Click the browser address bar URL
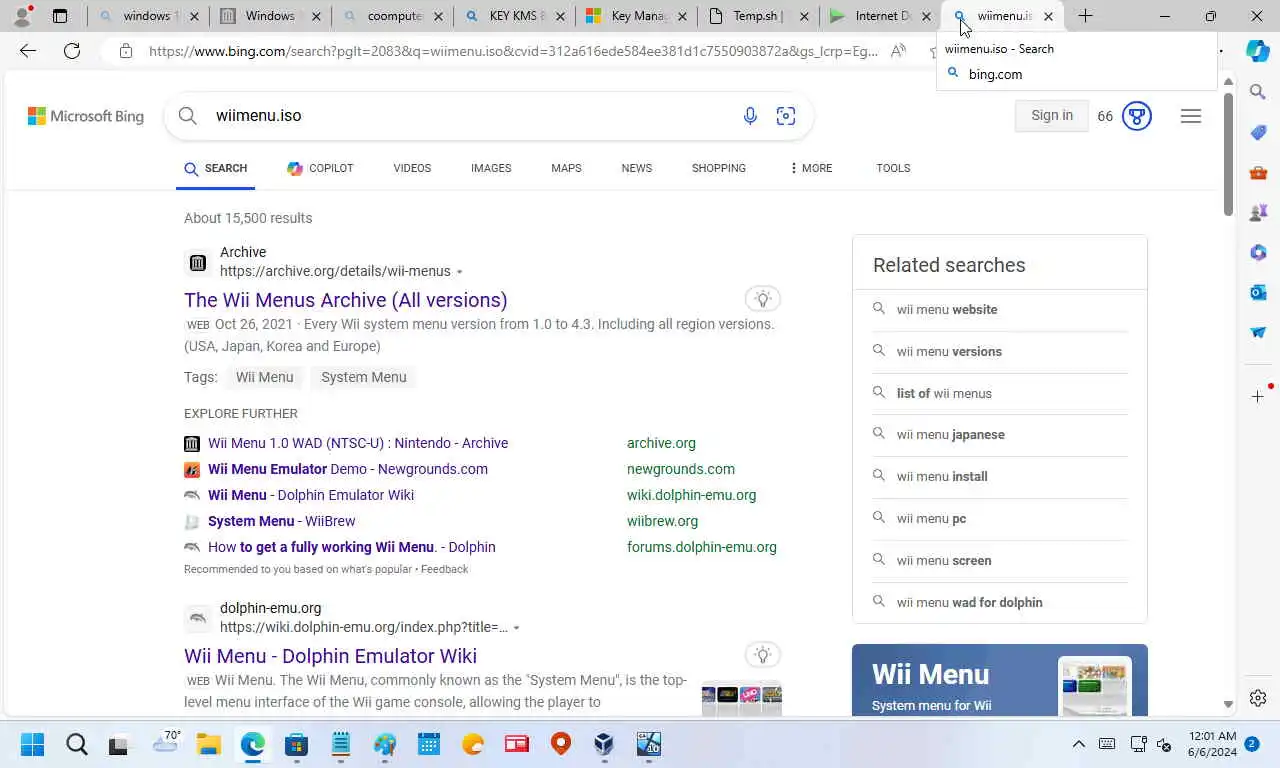Image resolution: width=1280 pixels, height=768 pixels. point(513,51)
